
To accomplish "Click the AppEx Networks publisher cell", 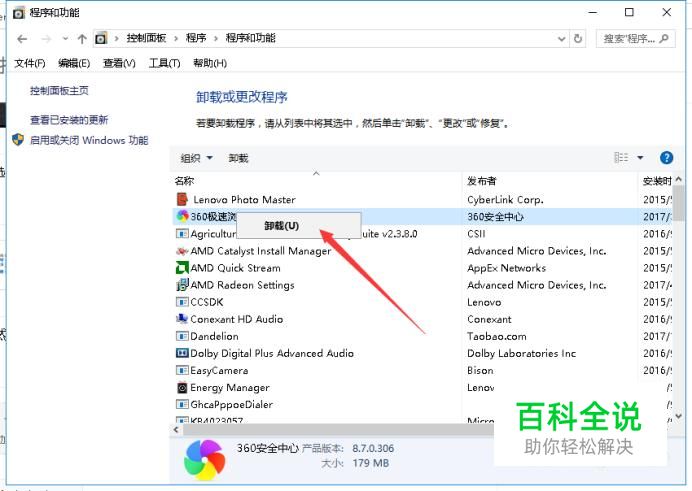I will point(506,268).
